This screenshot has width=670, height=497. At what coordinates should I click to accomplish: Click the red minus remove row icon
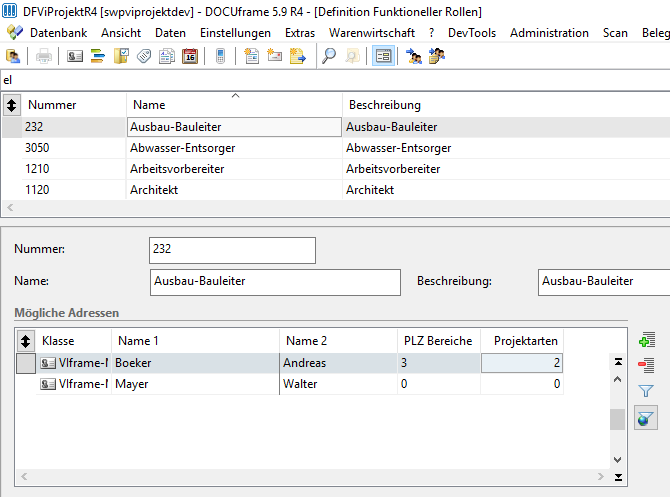(x=646, y=365)
